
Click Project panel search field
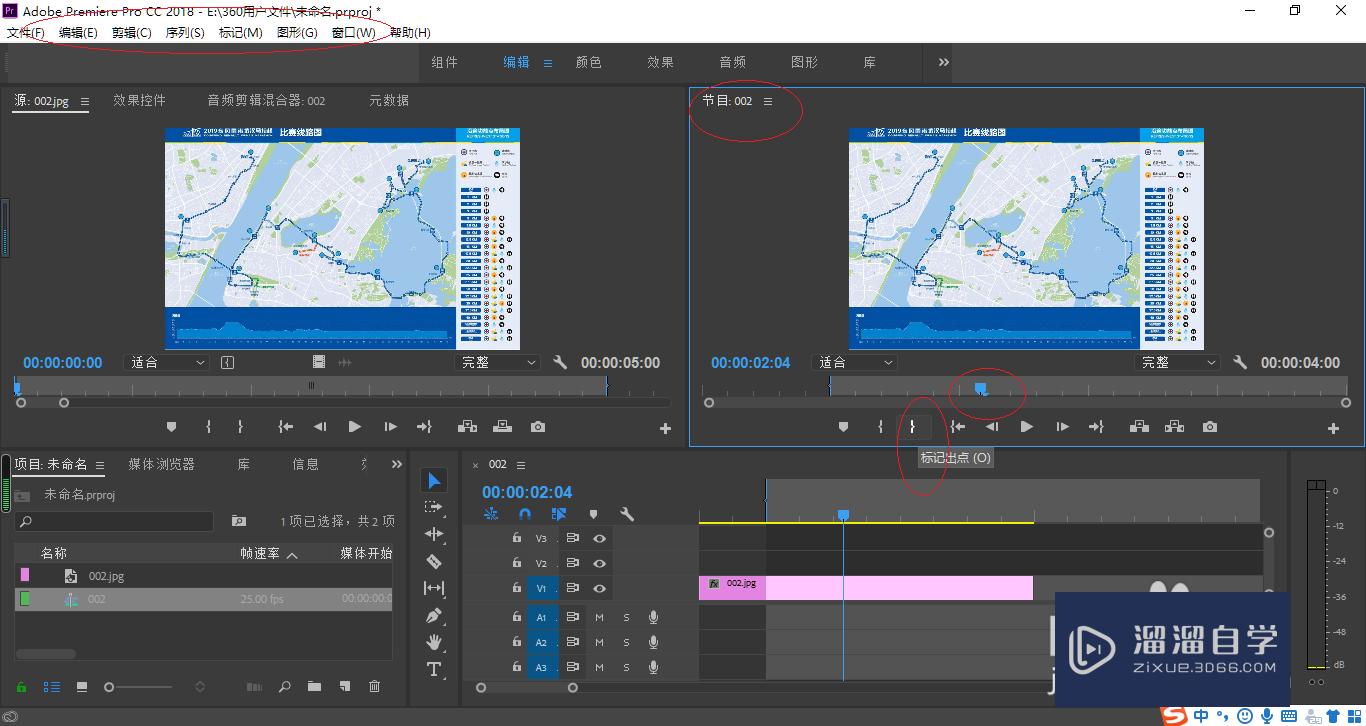(x=114, y=521)
